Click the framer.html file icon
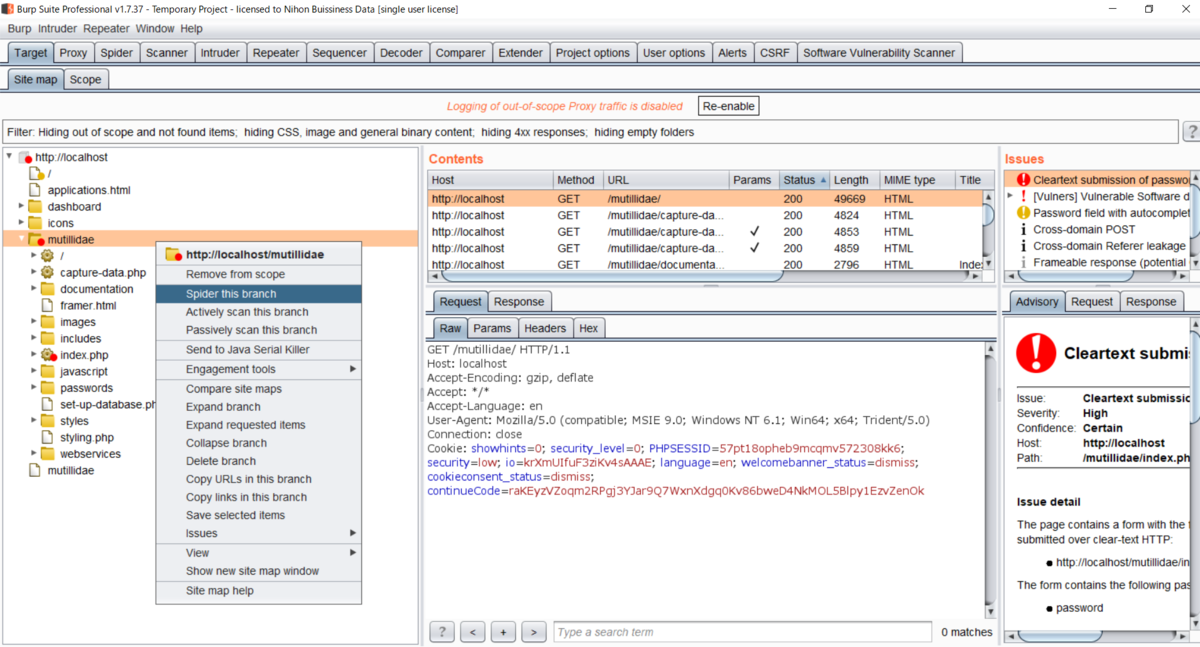 (x=47, y=306)
